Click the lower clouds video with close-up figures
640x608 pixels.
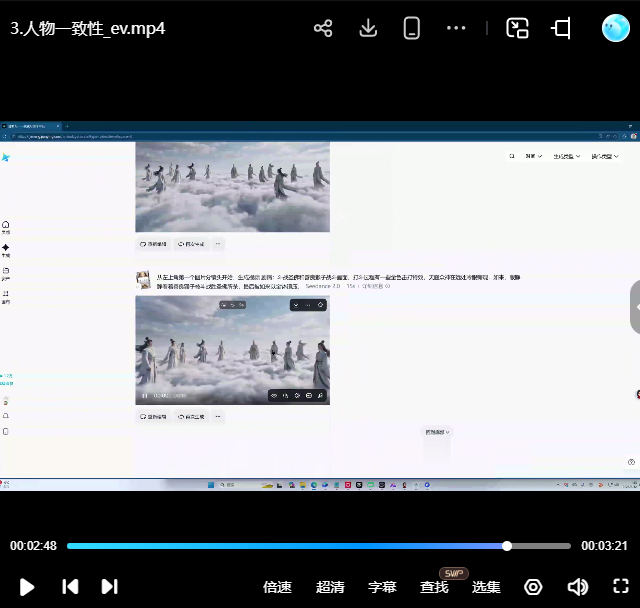pos(233,350)
